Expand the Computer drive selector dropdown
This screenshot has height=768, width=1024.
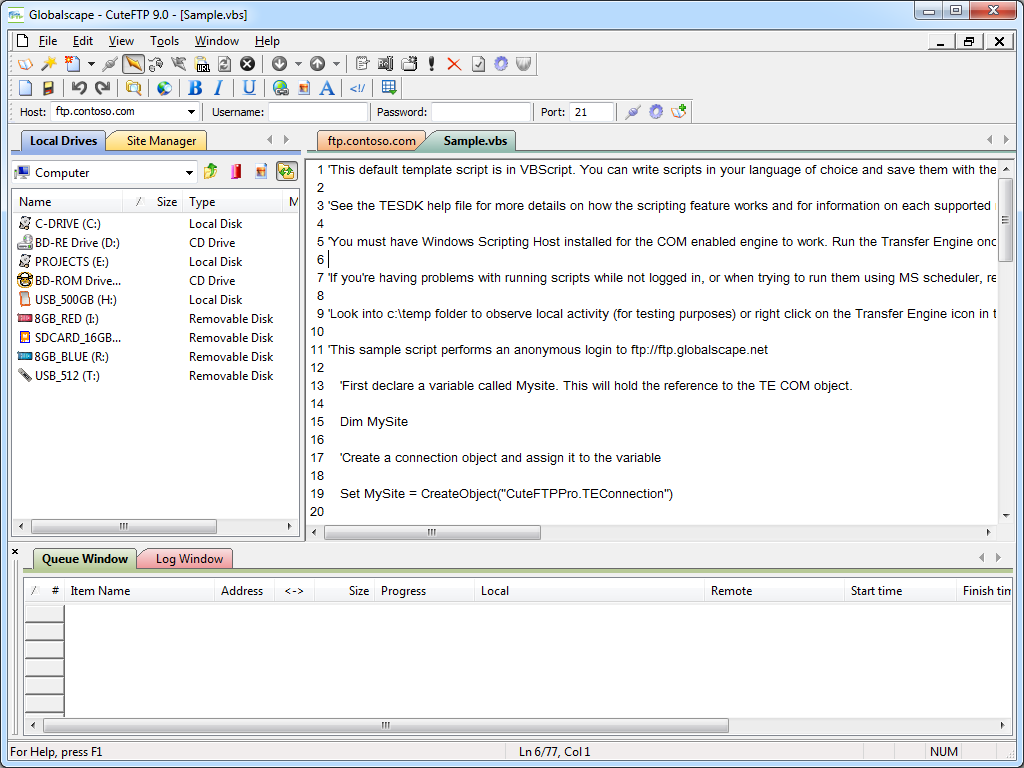click(189, 173)
